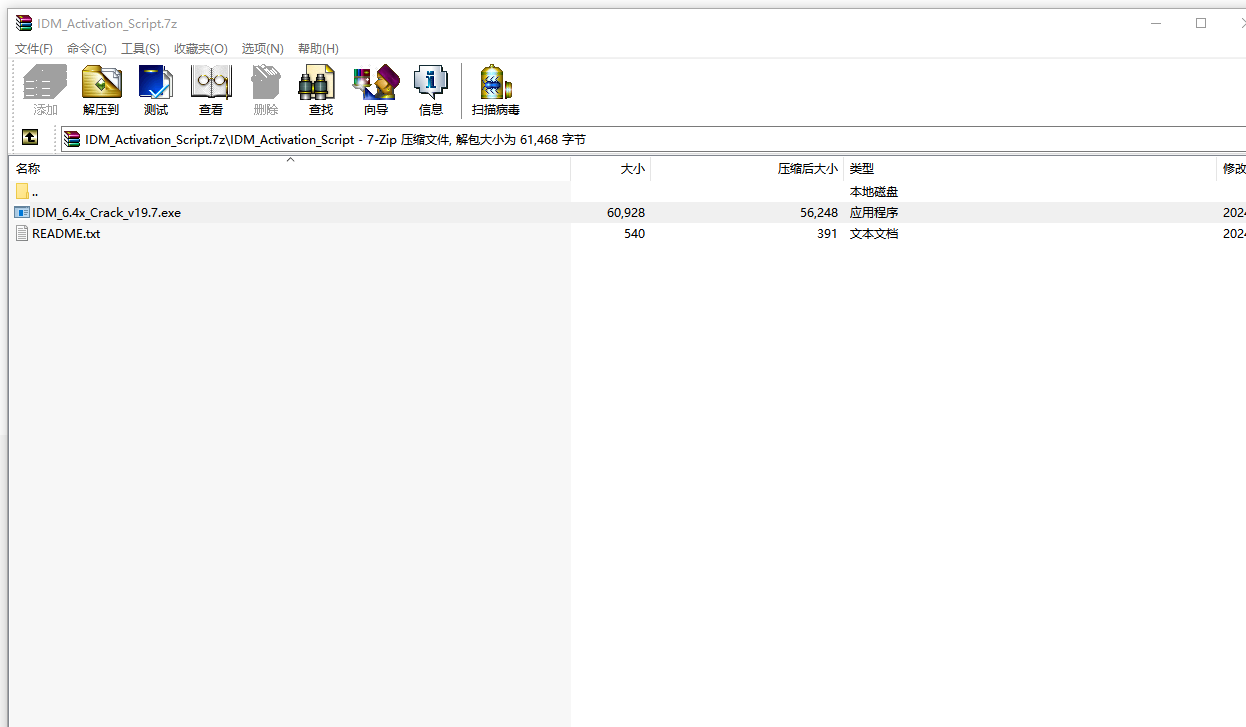Click the WinRAR icon in the title bar
1246x727 pixels.
pyautogui.click(x=24, y=23)
